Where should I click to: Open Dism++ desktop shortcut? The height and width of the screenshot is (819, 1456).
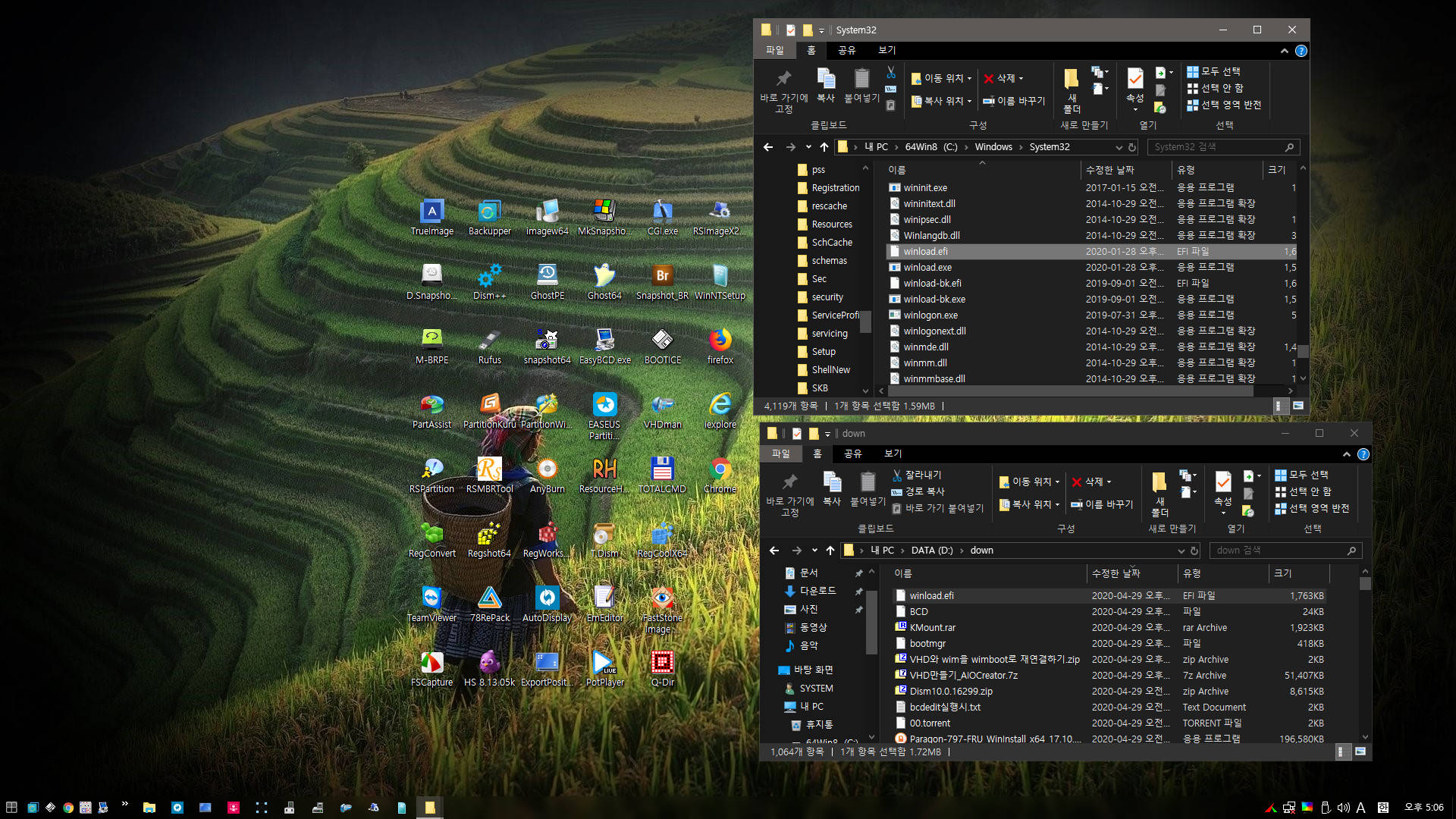489,282
